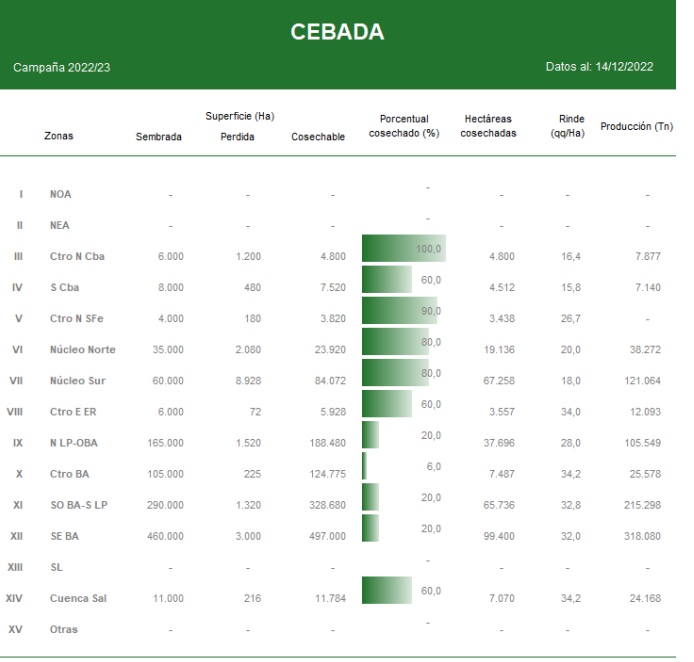Select the Campaña 2022/23 label
This screenshot has height=662, width=694.
(61, 67)
